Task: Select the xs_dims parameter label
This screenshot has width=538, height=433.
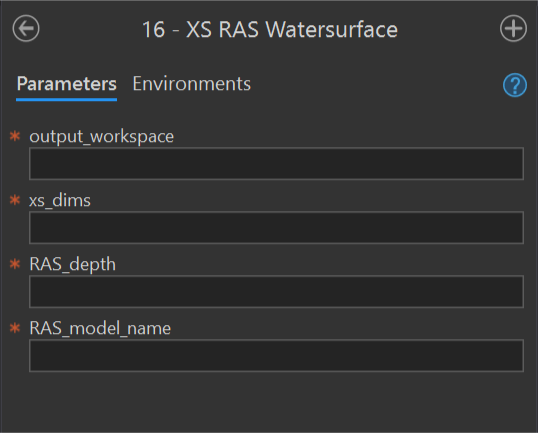Action: [x=60, y=200]
